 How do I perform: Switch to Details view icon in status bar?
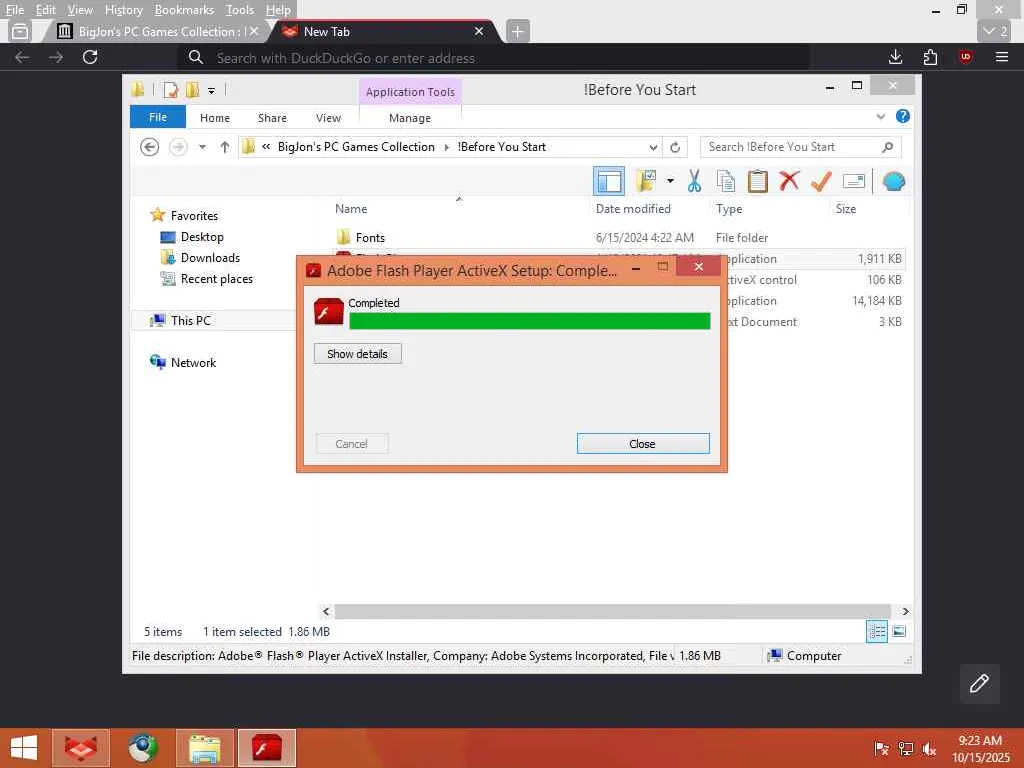[x=876, y=632]
